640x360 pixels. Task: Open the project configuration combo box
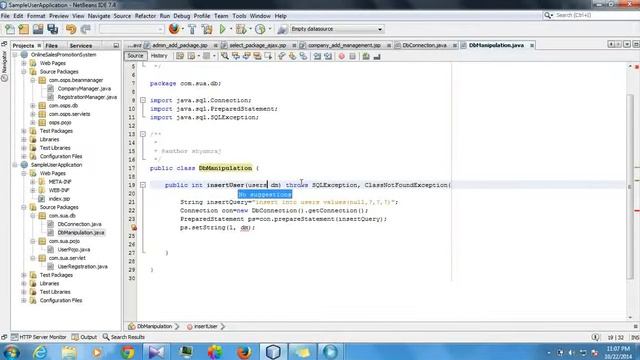coord(131,29)
